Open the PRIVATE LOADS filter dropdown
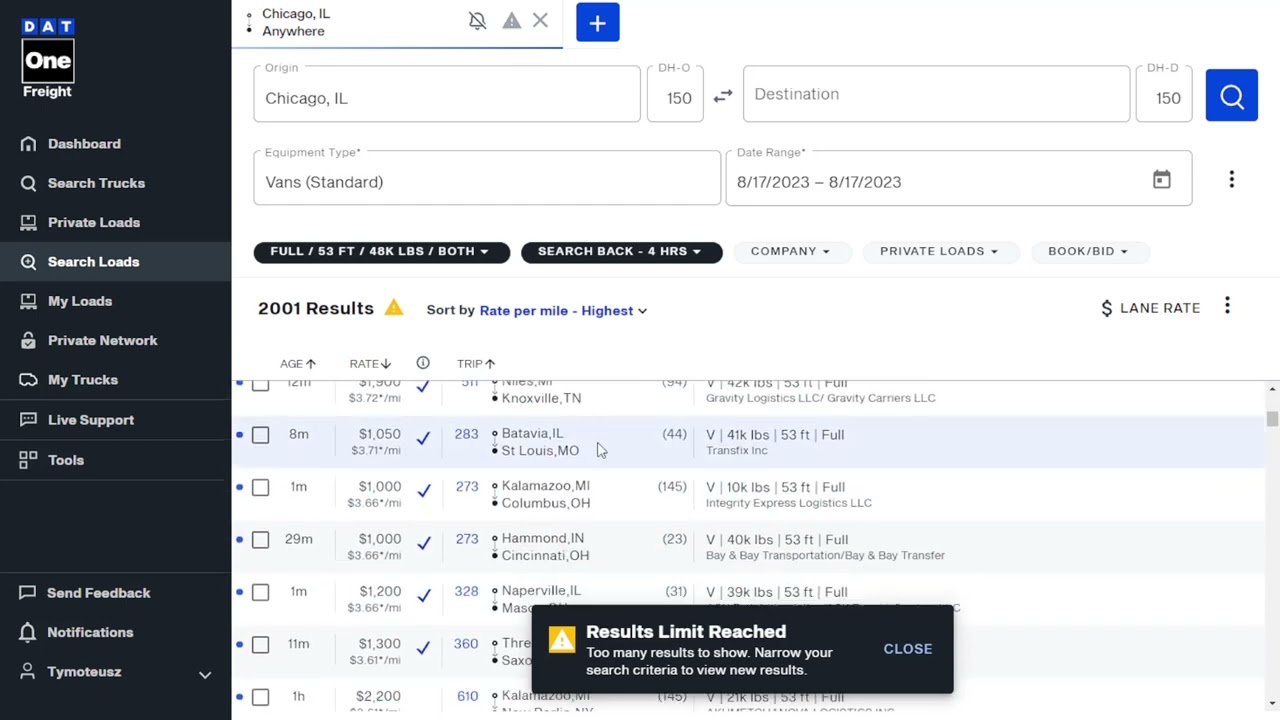The height and width of the screenshot is (720, 1280). 940,251
